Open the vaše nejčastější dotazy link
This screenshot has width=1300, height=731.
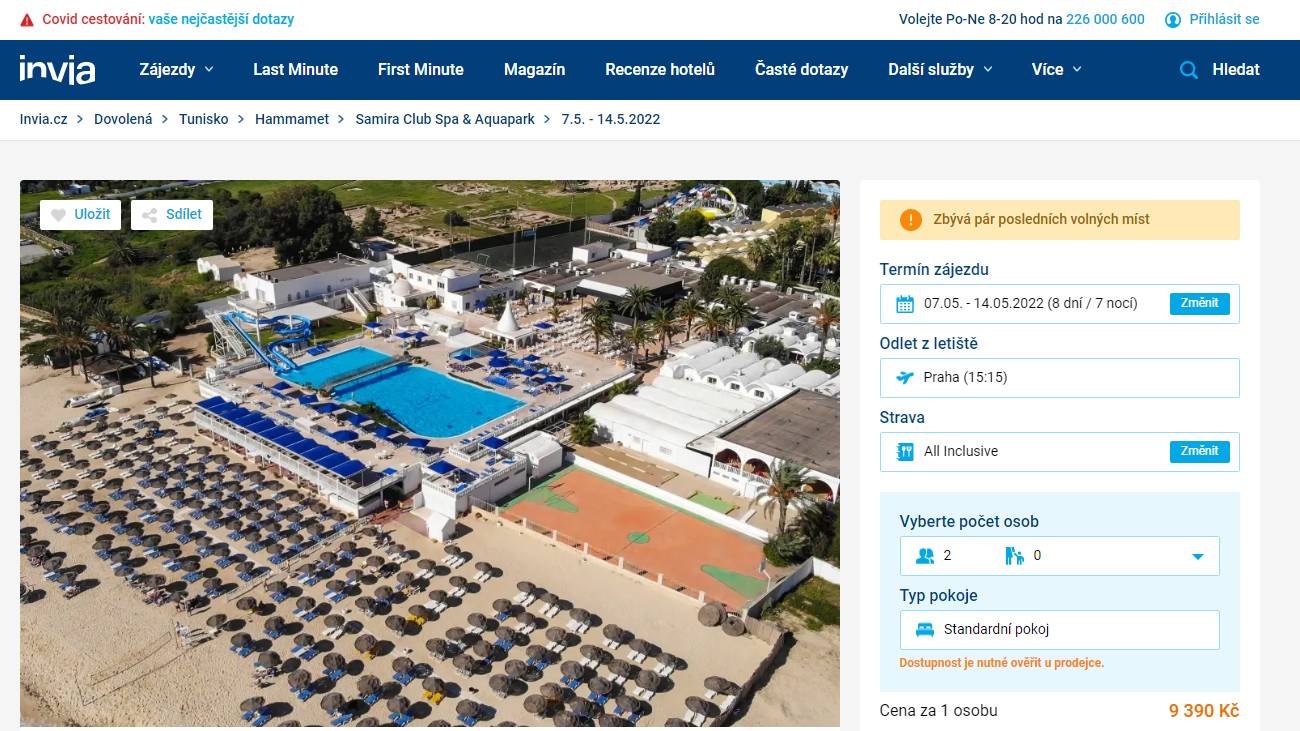click(x=221, y=19)
